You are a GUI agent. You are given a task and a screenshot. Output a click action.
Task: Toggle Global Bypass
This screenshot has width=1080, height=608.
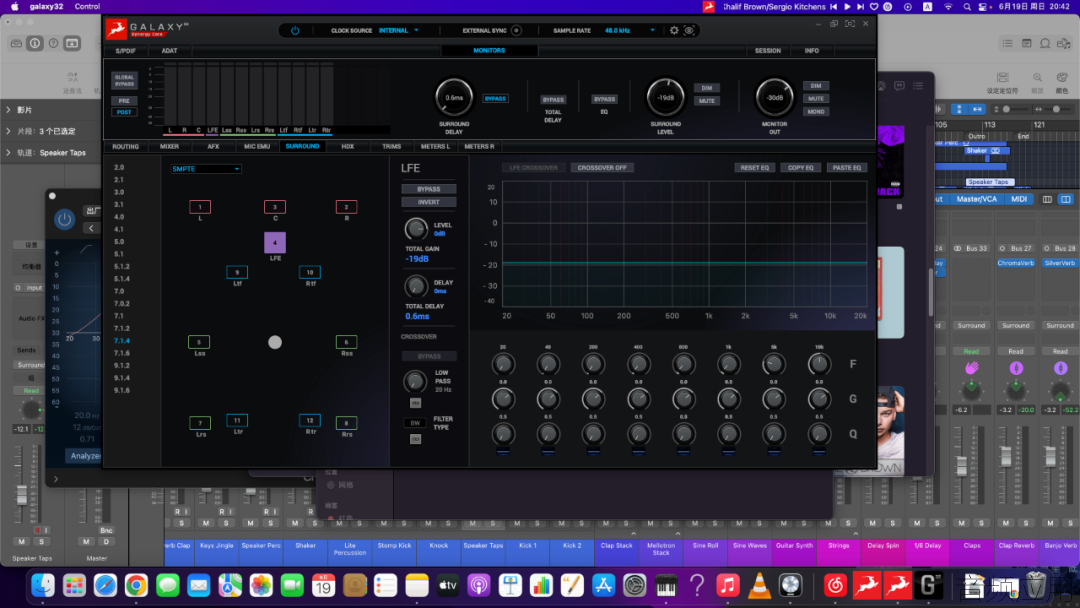[125, 81]
